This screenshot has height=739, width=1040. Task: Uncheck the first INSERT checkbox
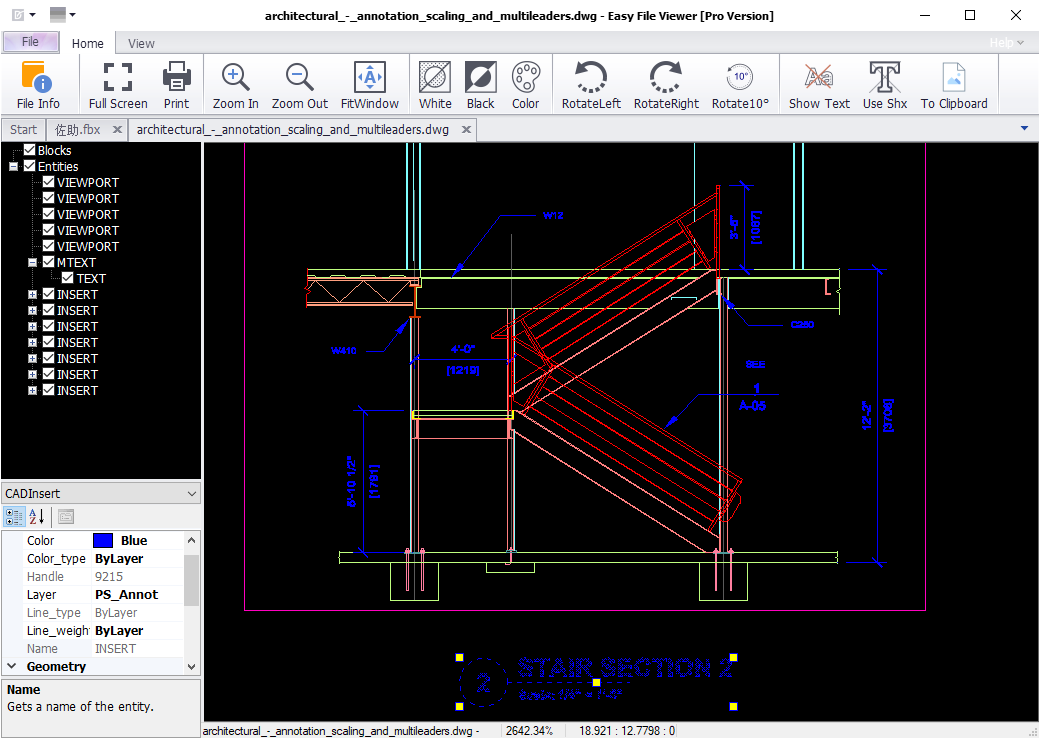click(48, 294)
